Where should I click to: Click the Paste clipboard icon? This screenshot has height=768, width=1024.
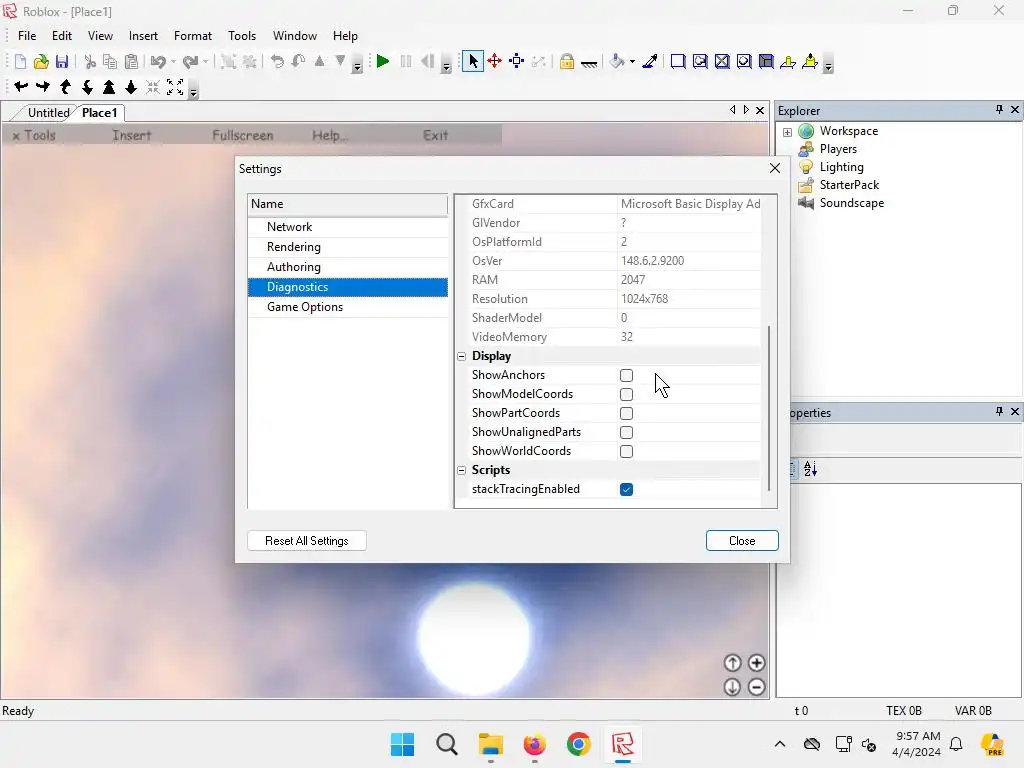(131, 61)
